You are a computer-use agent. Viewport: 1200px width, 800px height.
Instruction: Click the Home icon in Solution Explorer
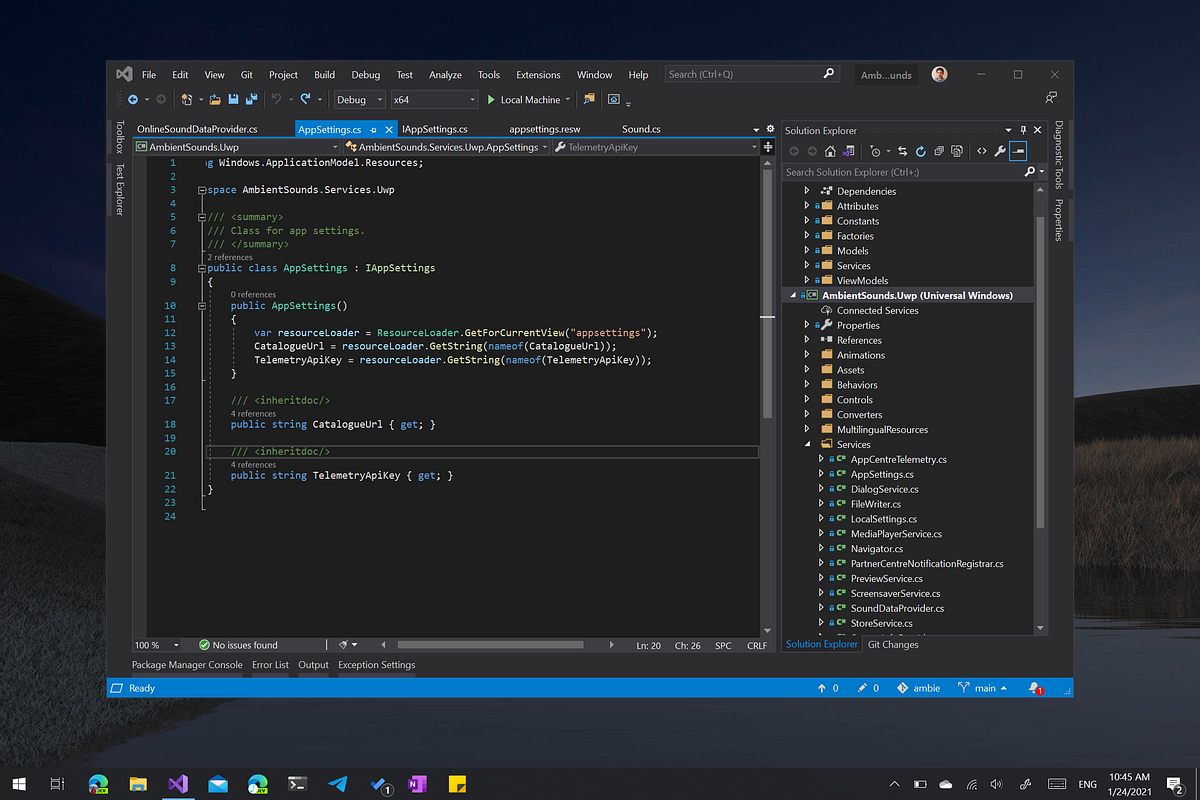(830, 150)
